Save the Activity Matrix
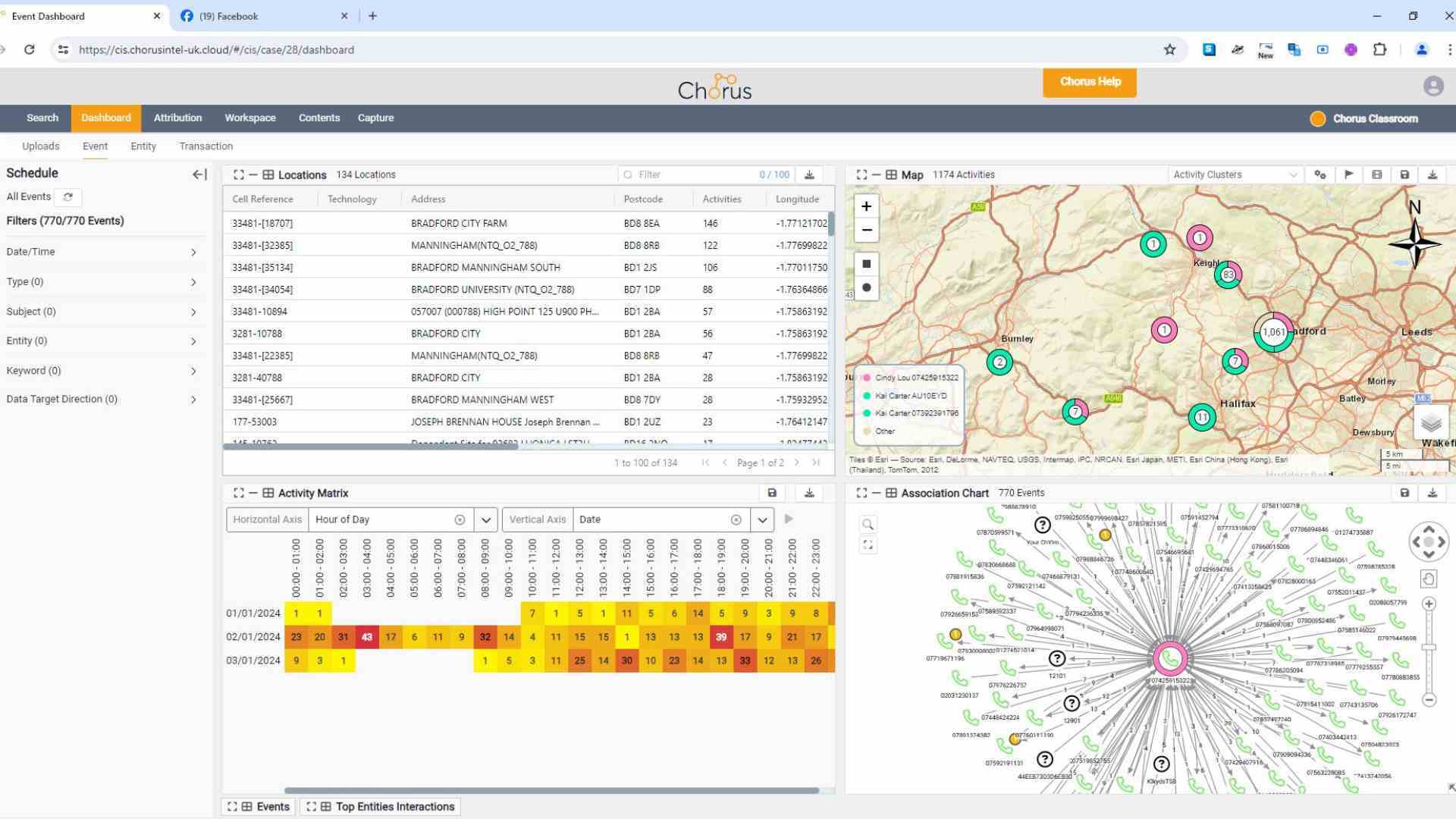The width and height of the screenshot is (1456, 819). pos(772,493)
